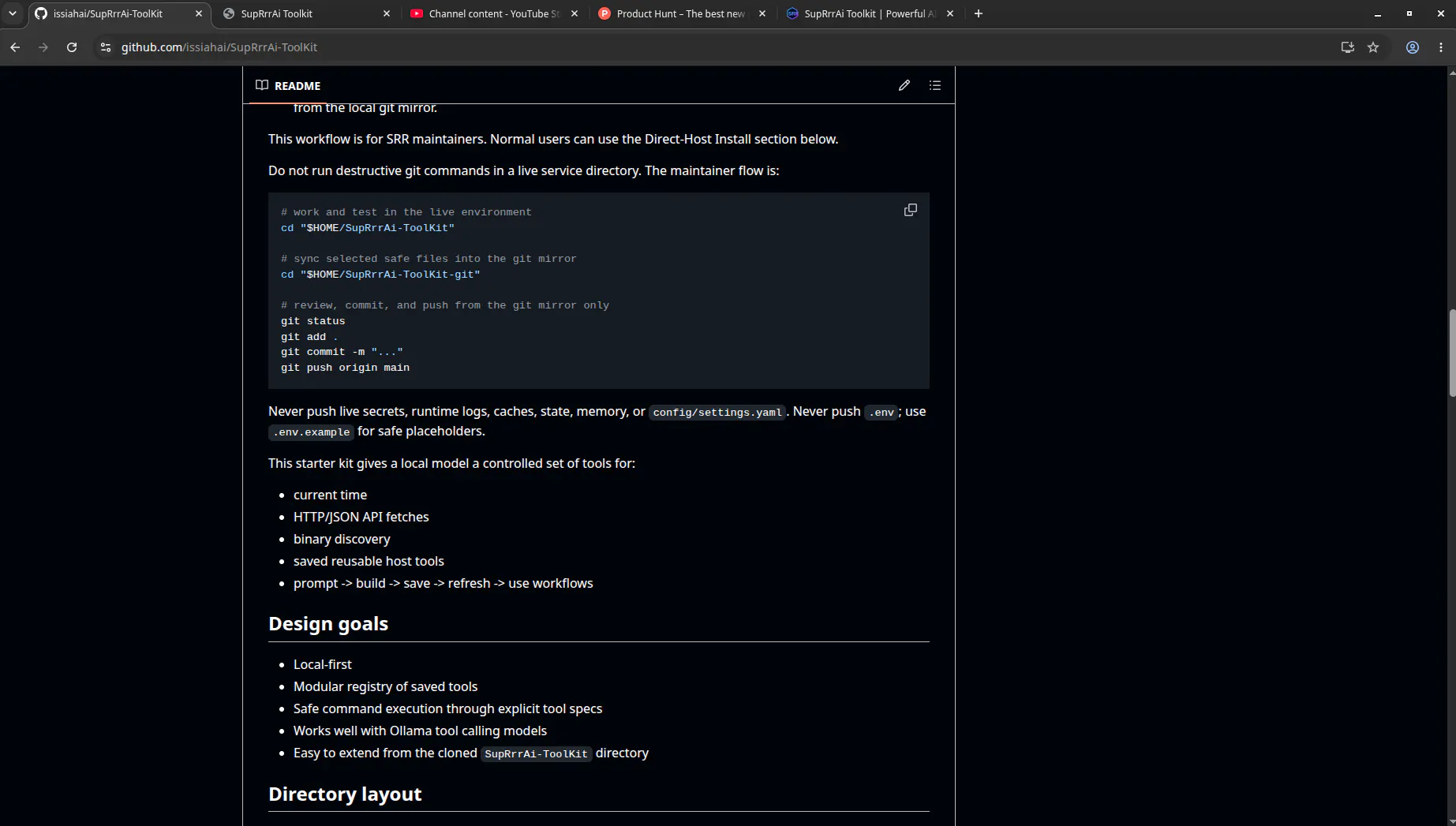Click 'Do not run destructive git commands' sentence
The width and height of the screenshot is (1456, 826).
coord(523,170)
